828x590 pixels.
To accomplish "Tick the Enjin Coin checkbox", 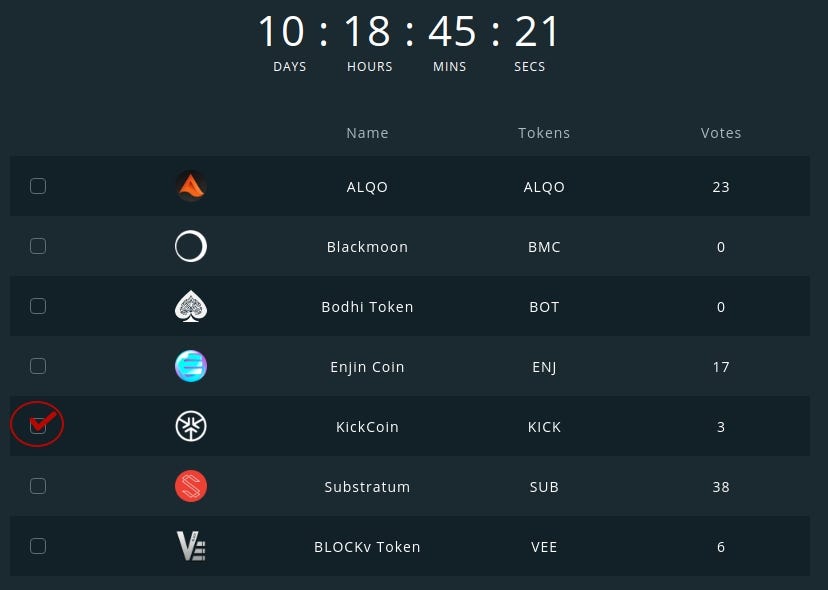I will coord(38,366).
